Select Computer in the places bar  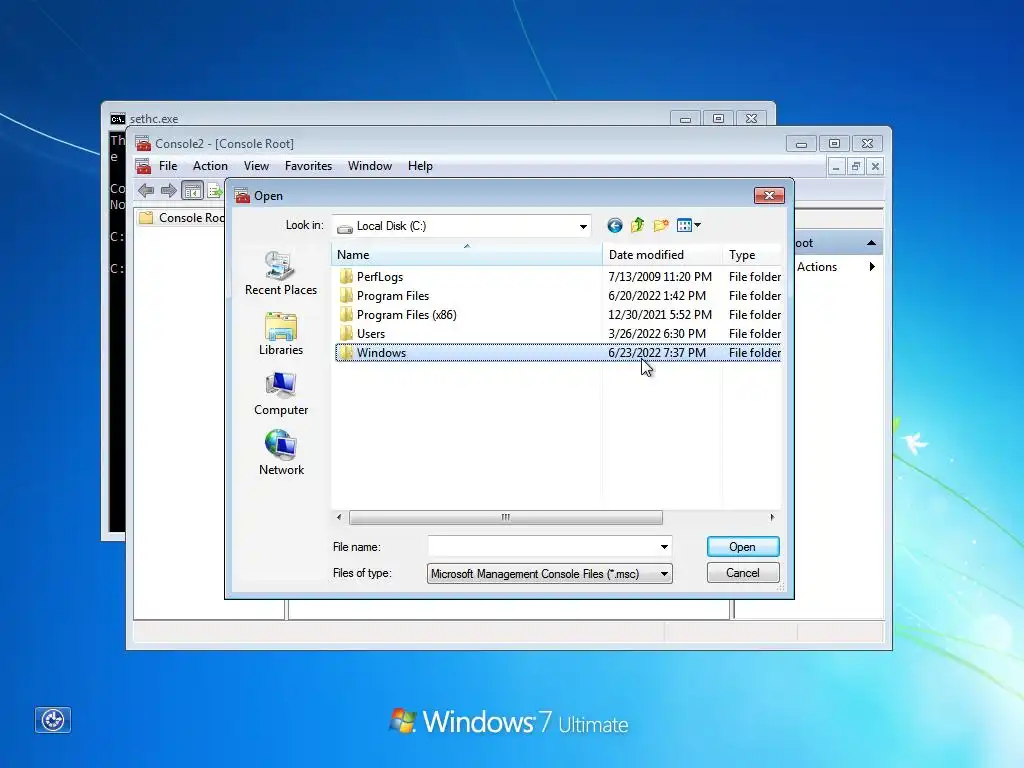click(281, 394)
